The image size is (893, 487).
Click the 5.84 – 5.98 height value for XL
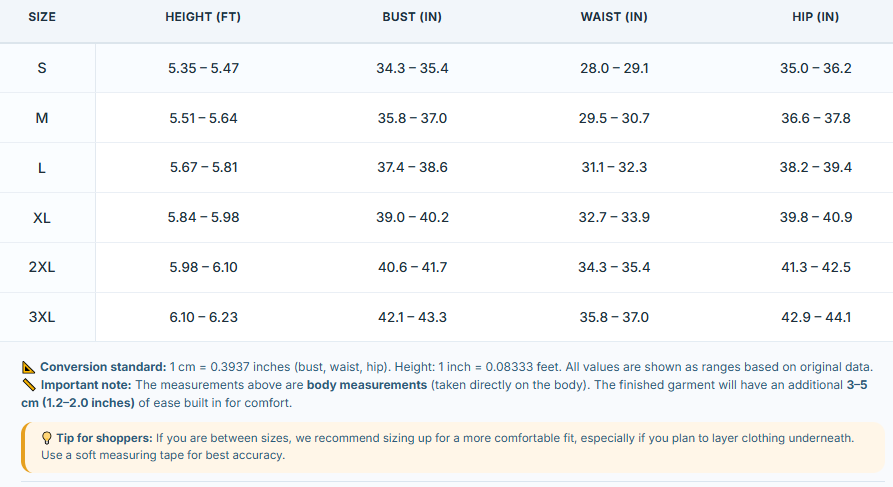[203, 218]
